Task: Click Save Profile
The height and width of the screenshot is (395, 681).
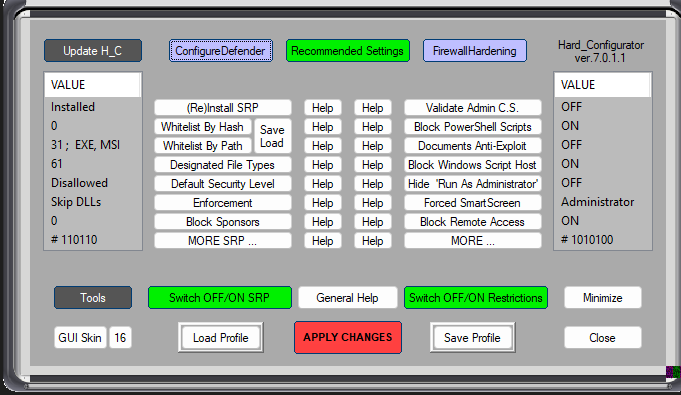Action: pyautogui.click(x=472, y=338)
